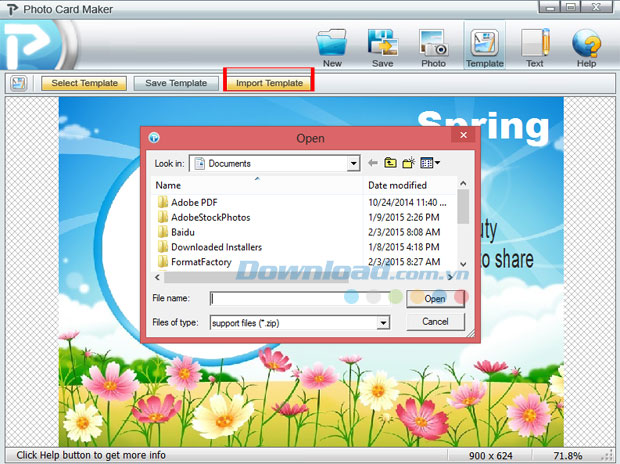
Task: Select the Downloaded Installers folder
Action: pos(214,247)
